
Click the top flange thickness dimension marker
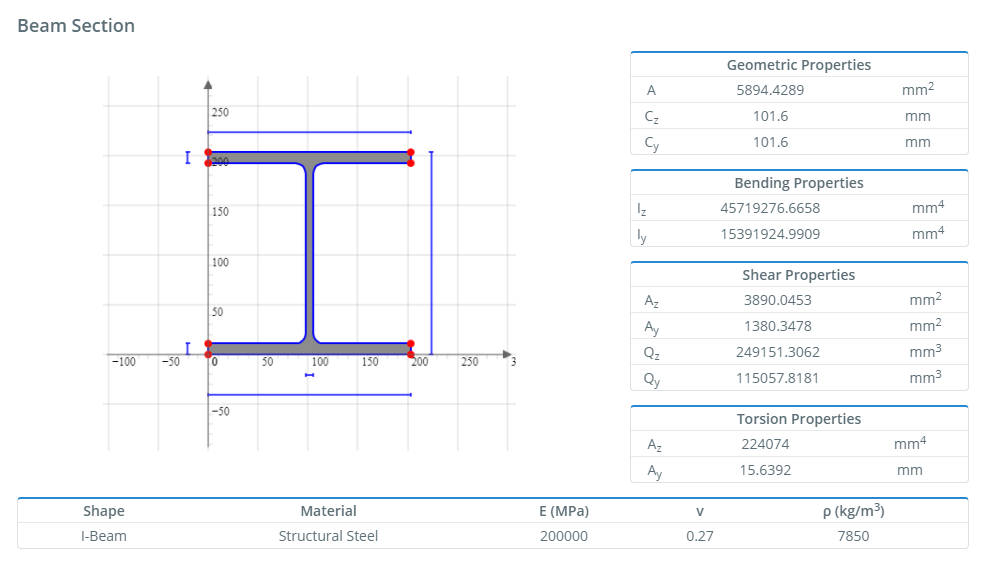(x=188, y=157)
